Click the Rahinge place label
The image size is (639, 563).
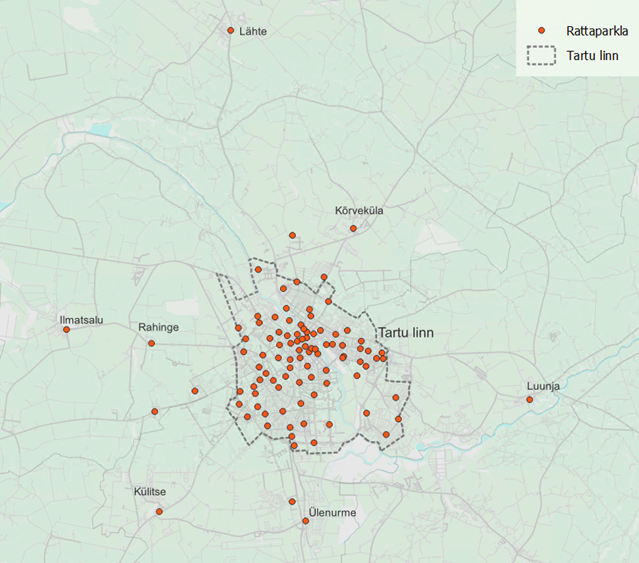(159, 327)
